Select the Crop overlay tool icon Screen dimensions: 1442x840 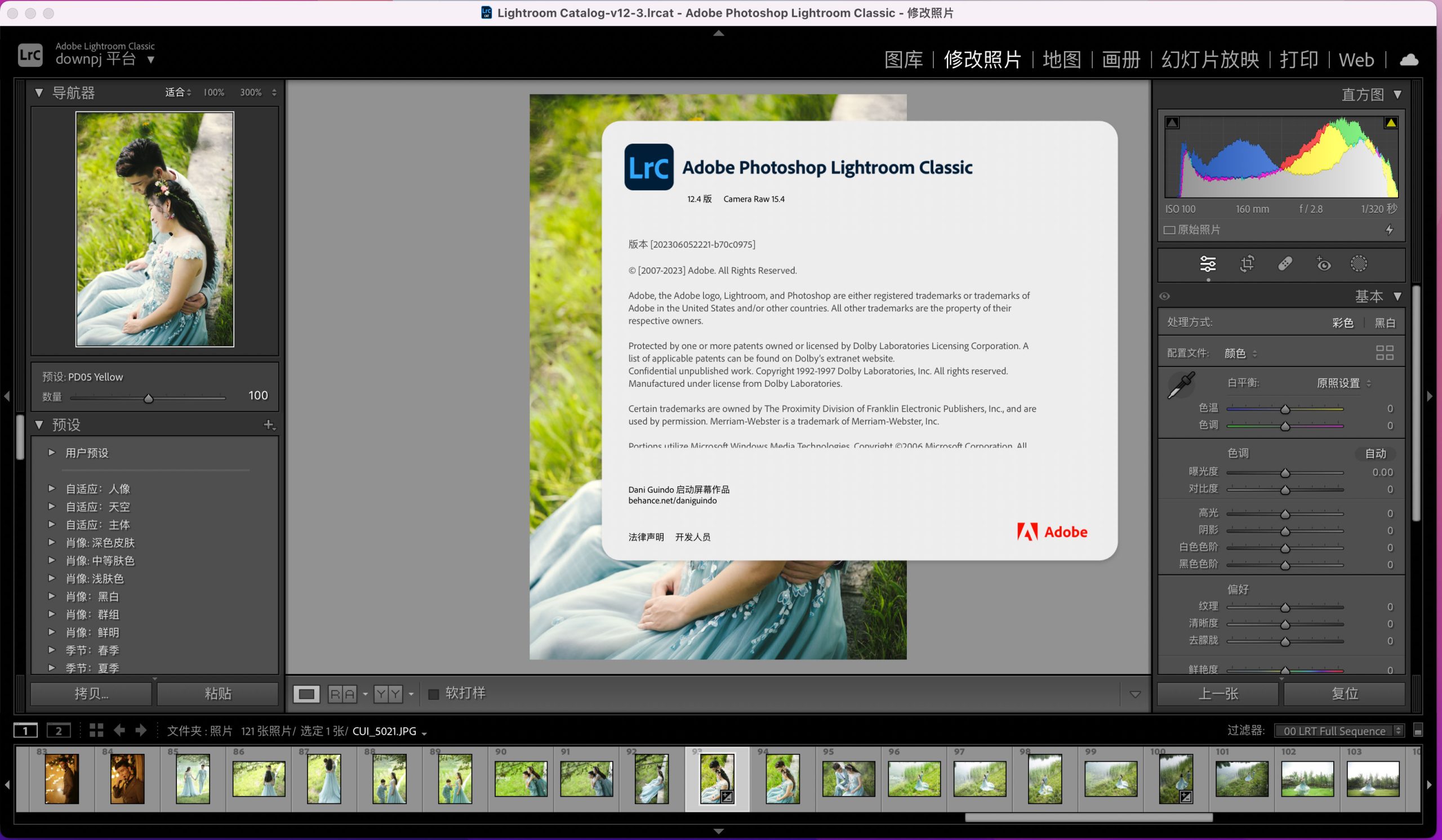[1247, 263]
